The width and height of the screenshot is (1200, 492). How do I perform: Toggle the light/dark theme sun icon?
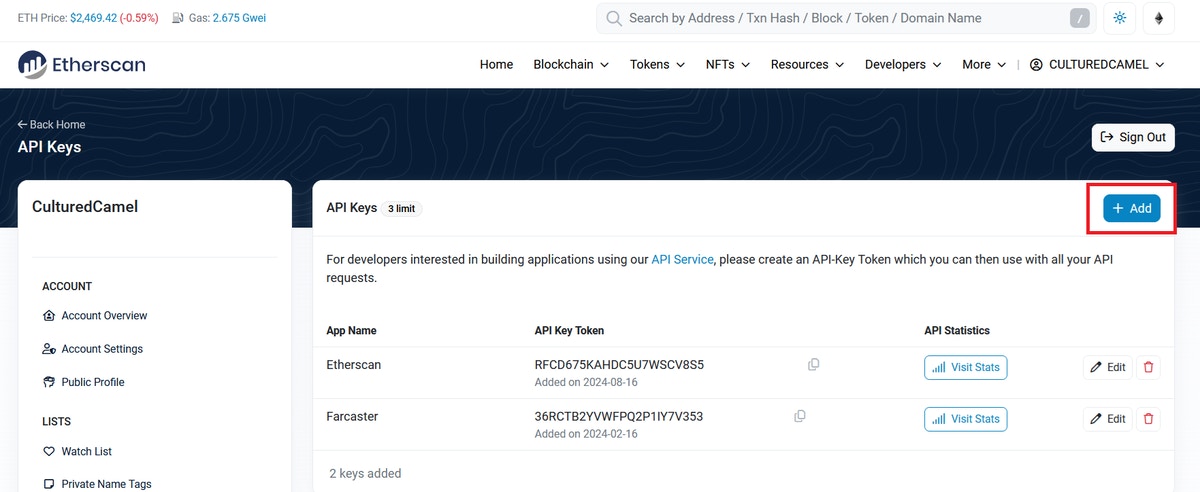coord(1119,18)
